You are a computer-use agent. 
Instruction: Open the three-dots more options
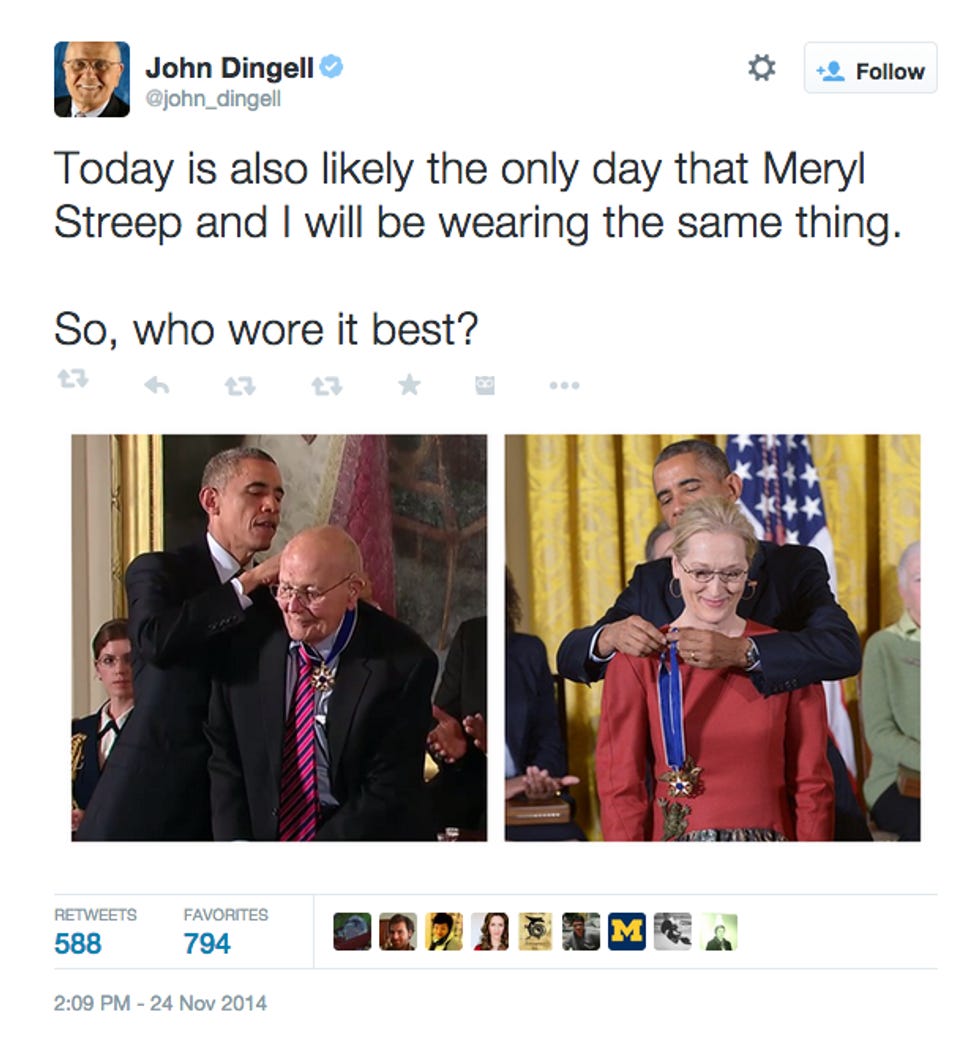pos(564,385)
